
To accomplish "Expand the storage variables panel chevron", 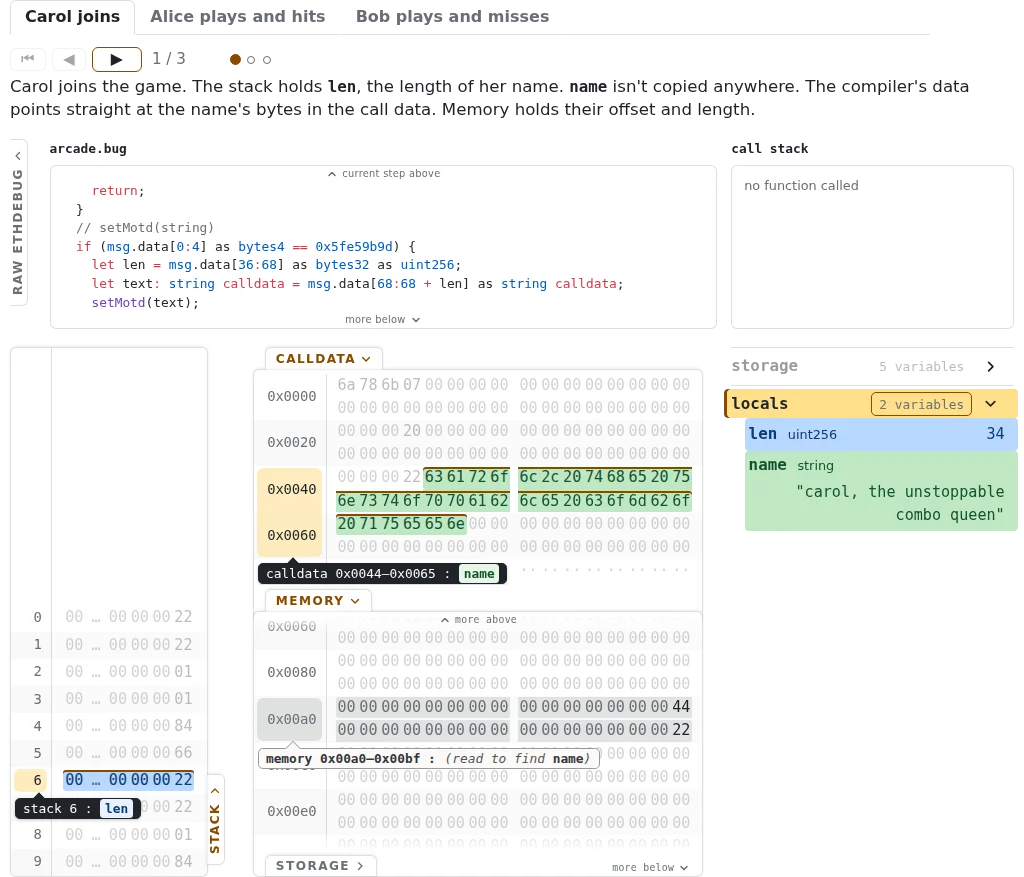I will coord(991,366).
